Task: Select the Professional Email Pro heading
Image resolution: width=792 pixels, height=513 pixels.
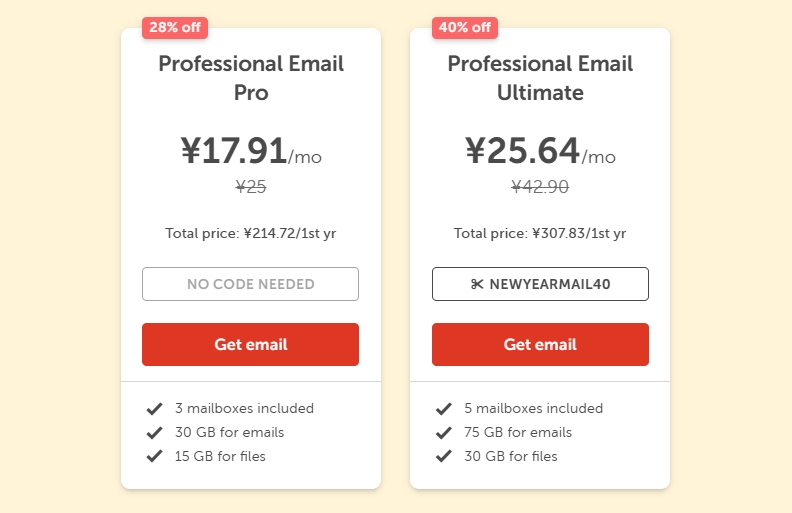Action: [250, 78]
